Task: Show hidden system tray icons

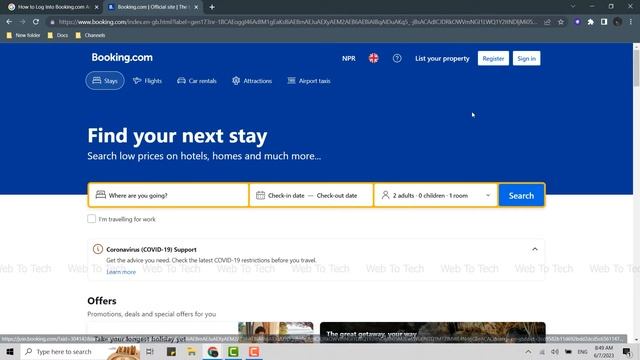Action: click(528, 351)
